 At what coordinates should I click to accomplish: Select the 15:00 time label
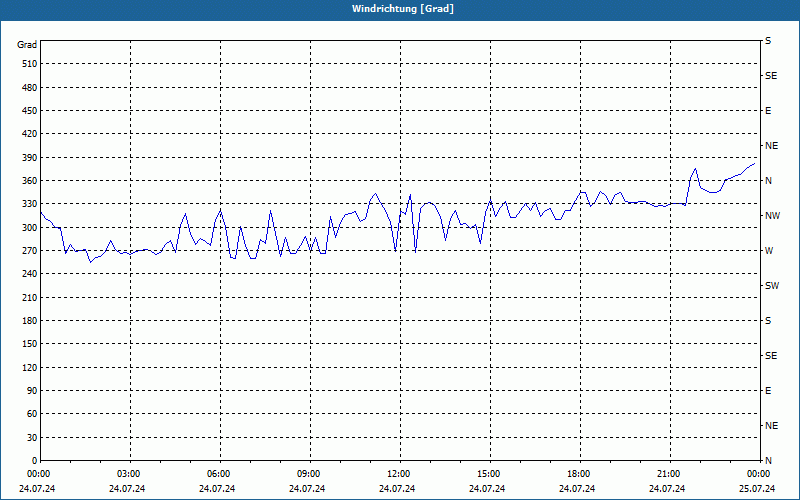[x=489, y=474]
